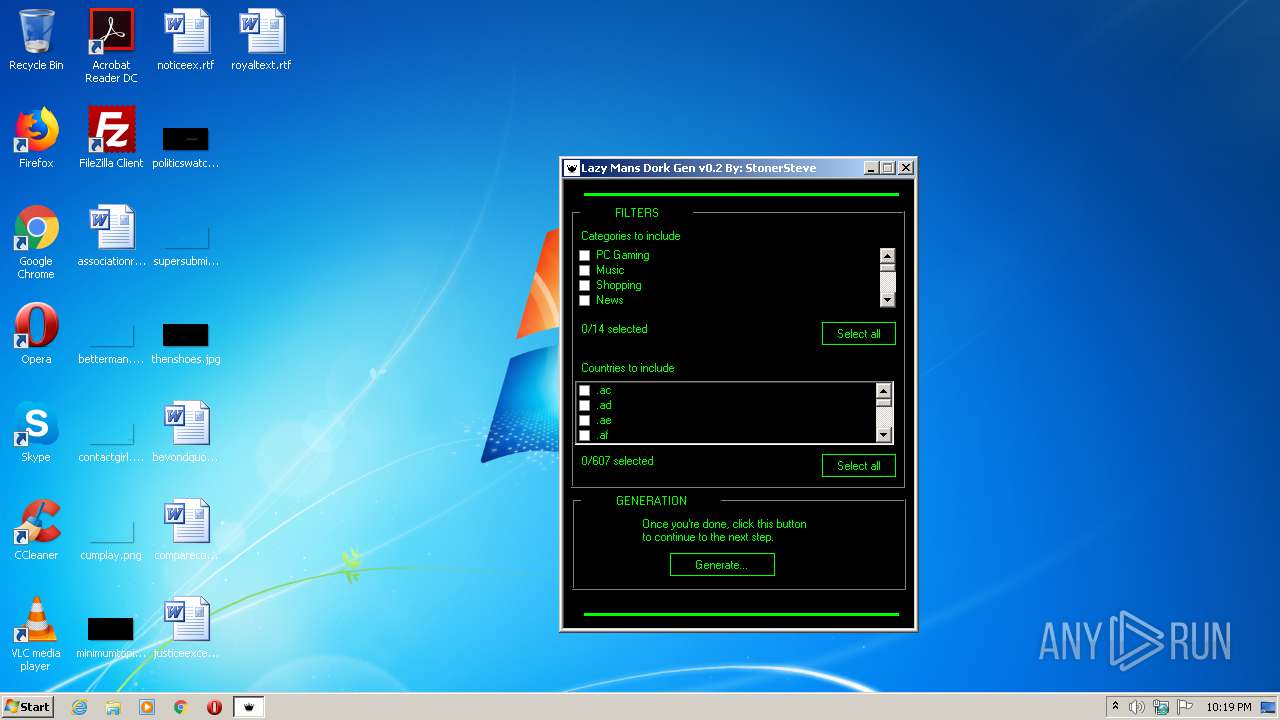1280x720 pixels.
Task: Check the Shopping category checkbox
Action: (x=585, y=286)
